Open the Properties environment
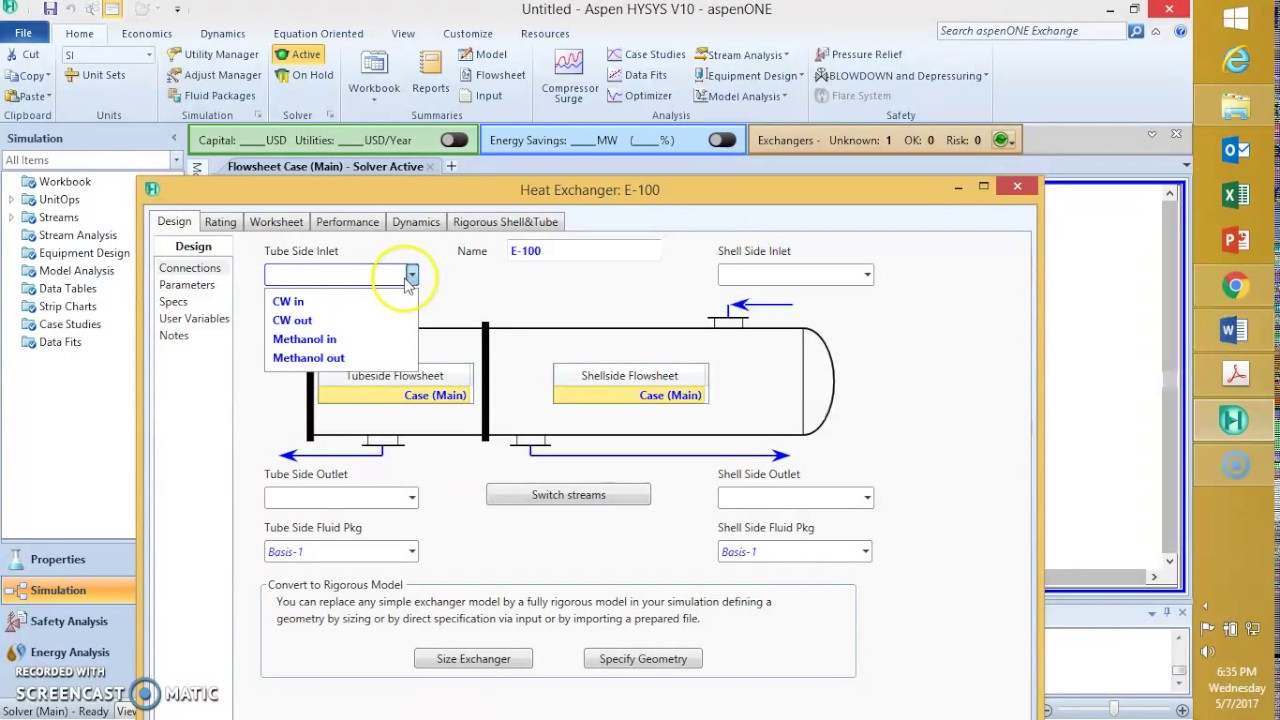This screenshot has height=720, width=1280. click(68, 559)
